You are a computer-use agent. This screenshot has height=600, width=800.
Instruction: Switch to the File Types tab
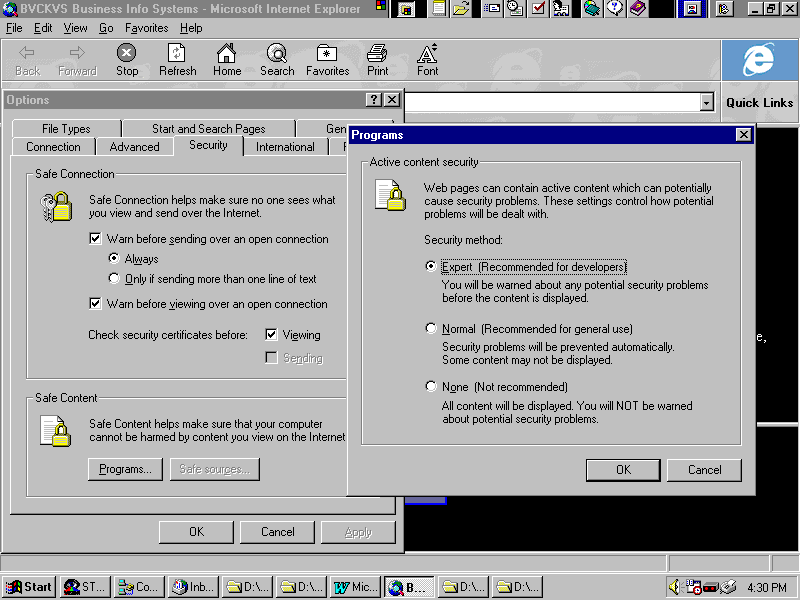tap(66, 129)
